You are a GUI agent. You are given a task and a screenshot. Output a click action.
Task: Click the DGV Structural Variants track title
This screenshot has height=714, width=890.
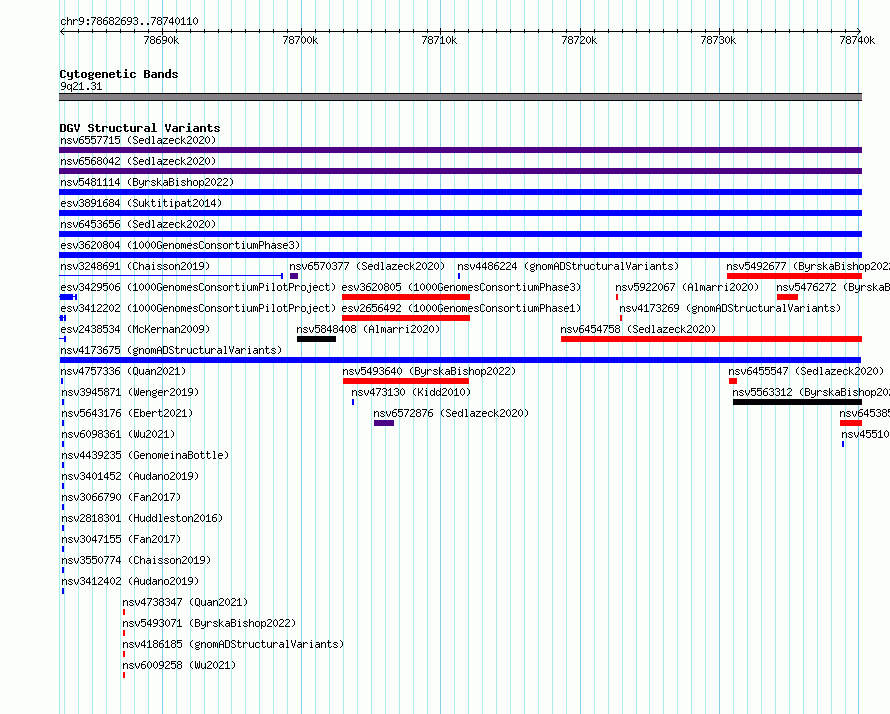click(x=140, y=128)
